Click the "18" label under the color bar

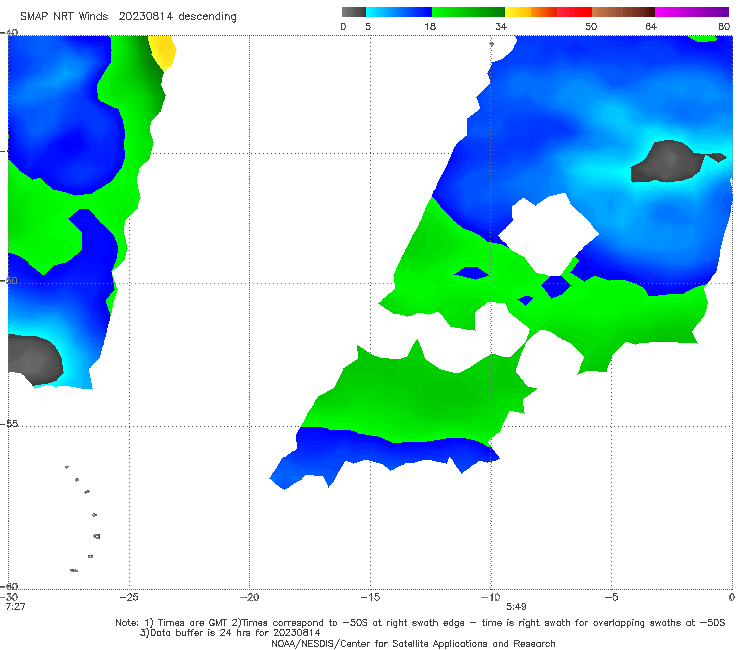[430, 26]
